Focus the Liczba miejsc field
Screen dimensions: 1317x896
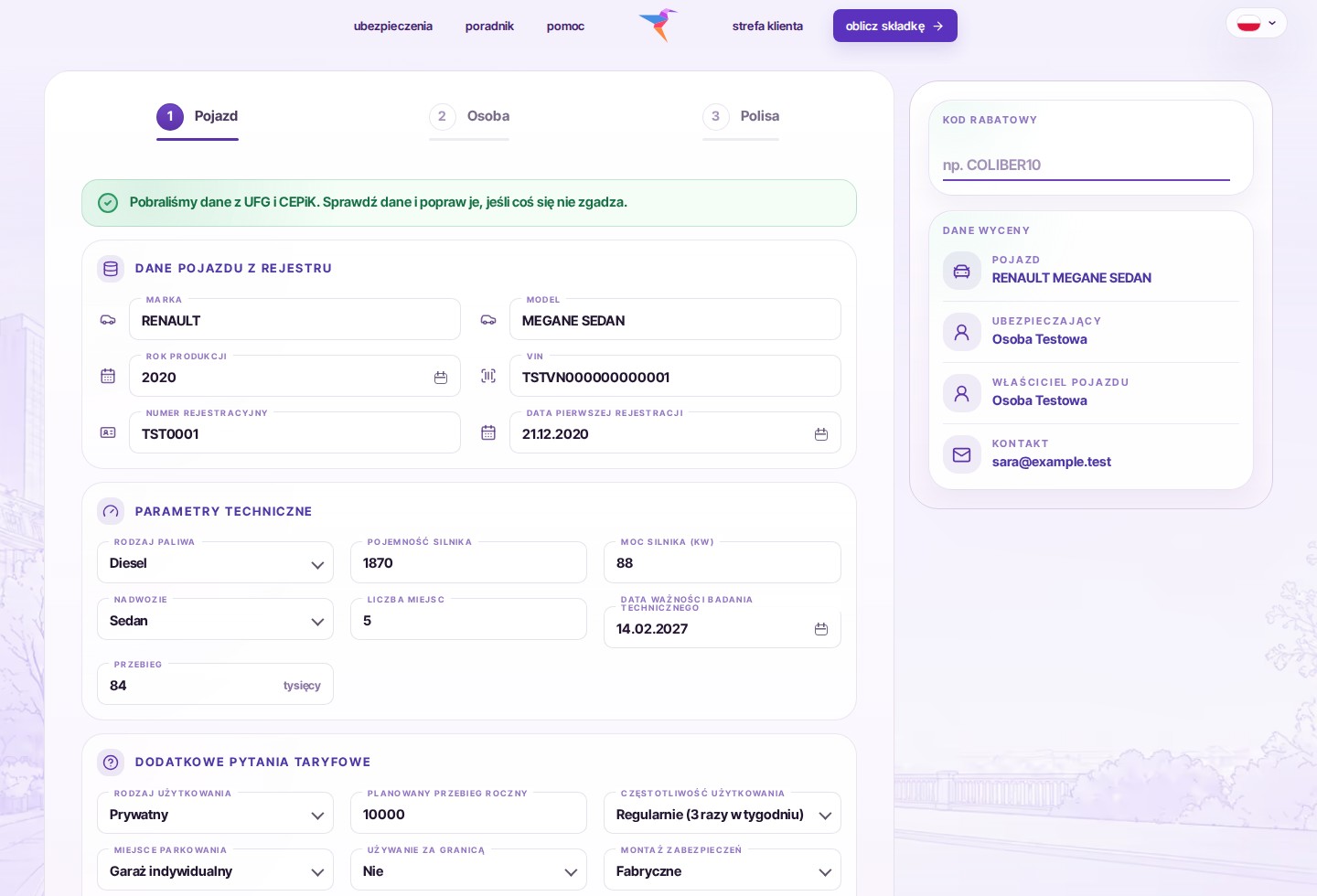tap(469, 620)
